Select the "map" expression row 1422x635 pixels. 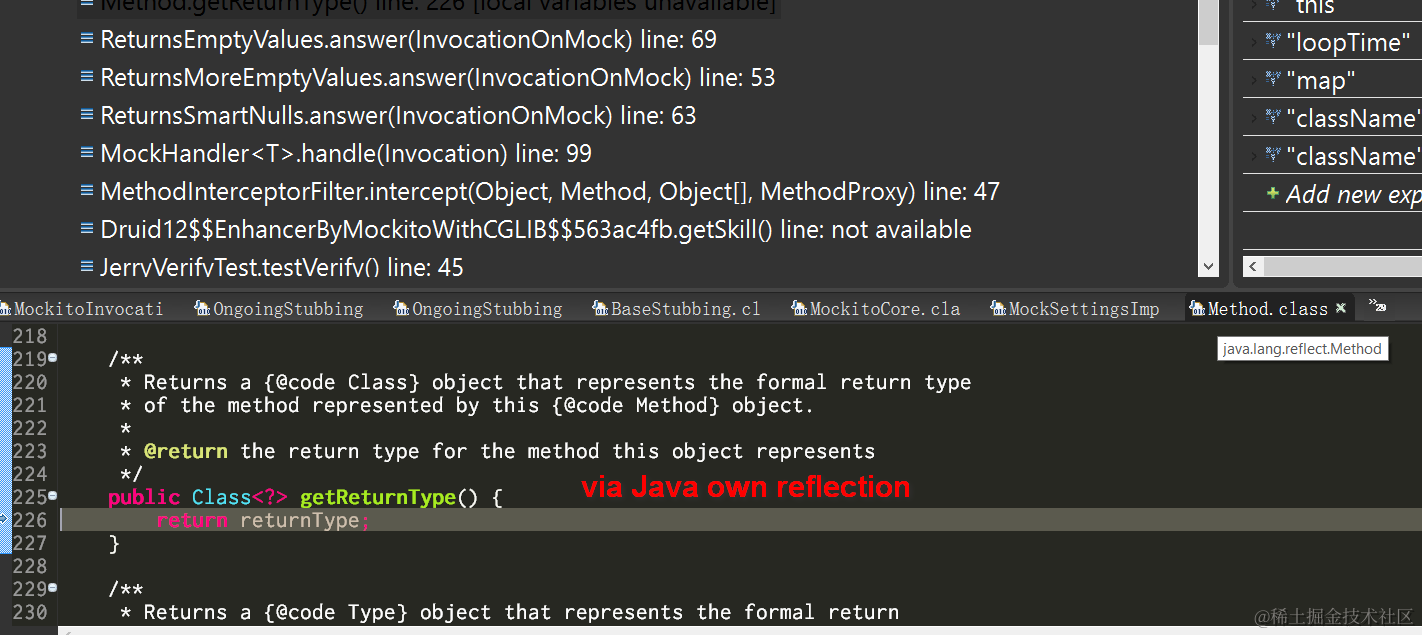(x=1332, y=81)
